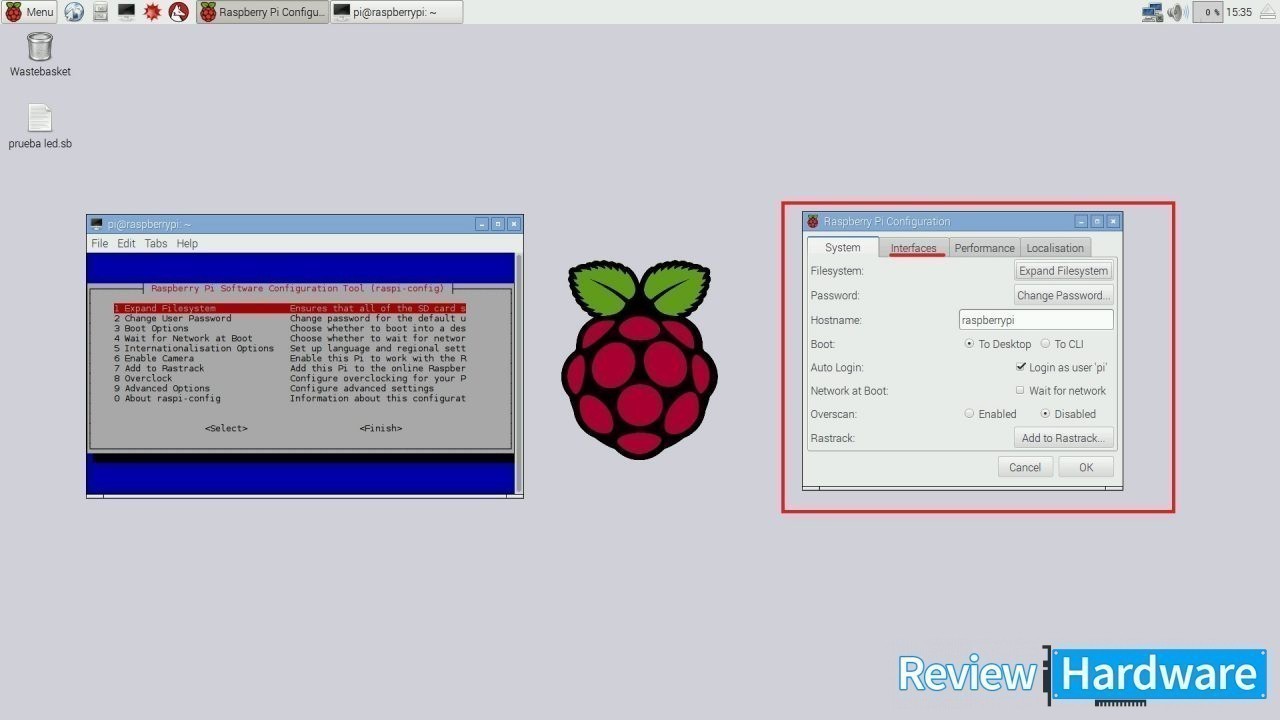The width and height of the screenshot is (1280, 720).
Task: Select '5 Internationalisation Options' in raspi-config
Action: [288, 348]
